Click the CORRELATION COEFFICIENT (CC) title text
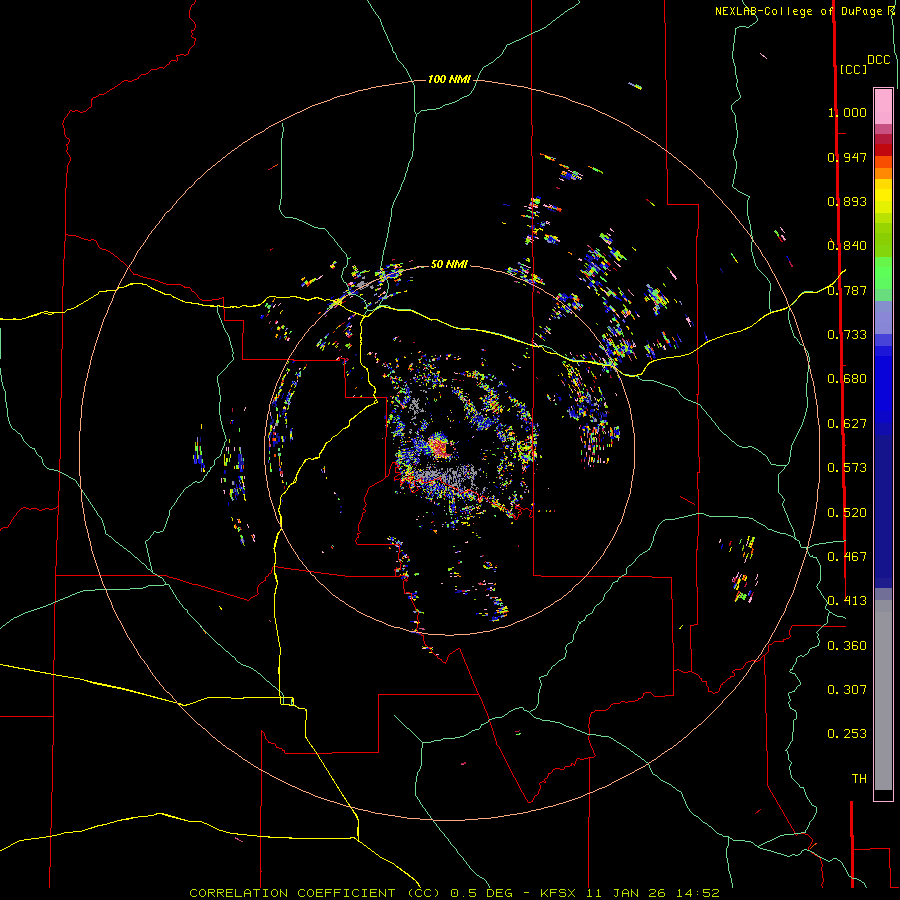 [315, 893]
